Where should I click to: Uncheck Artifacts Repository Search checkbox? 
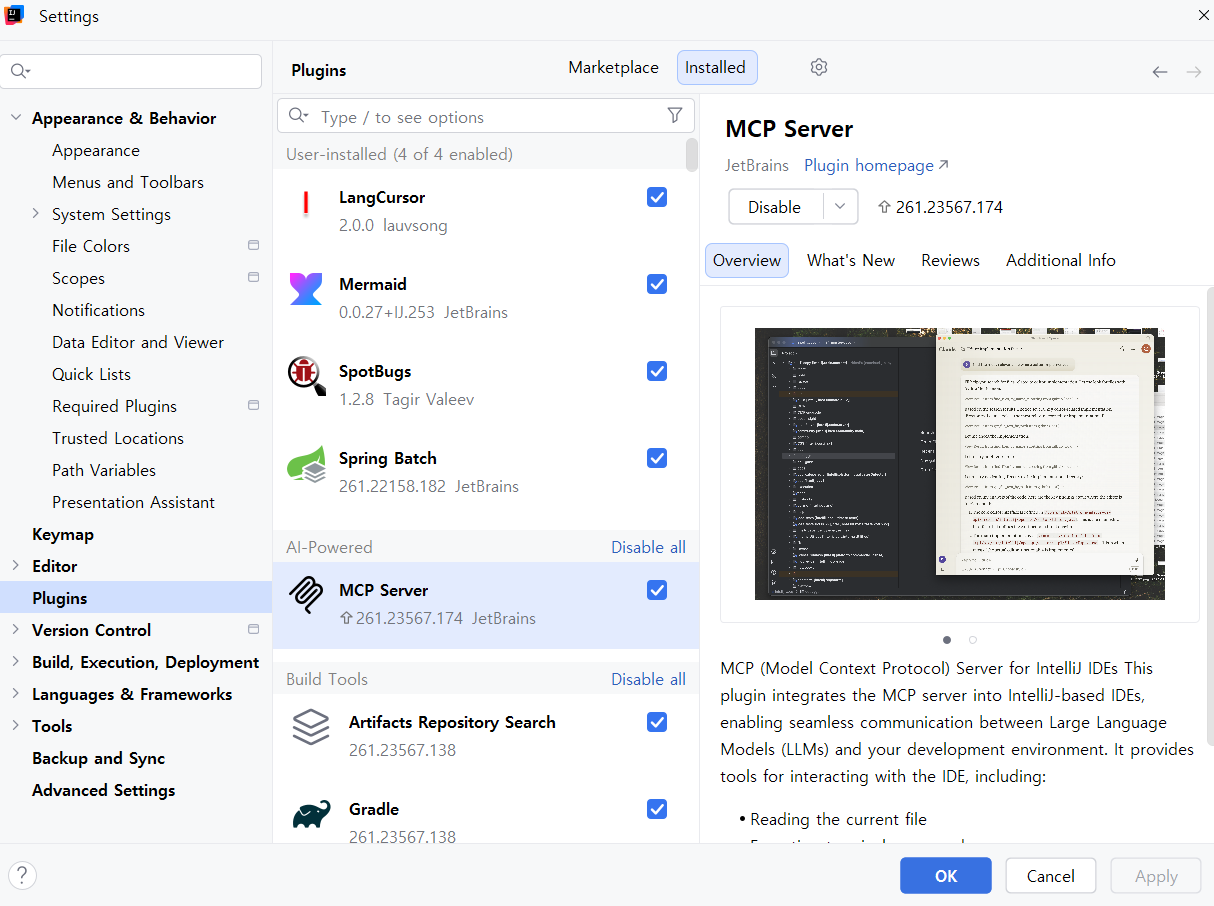click(x=657, y=722)
